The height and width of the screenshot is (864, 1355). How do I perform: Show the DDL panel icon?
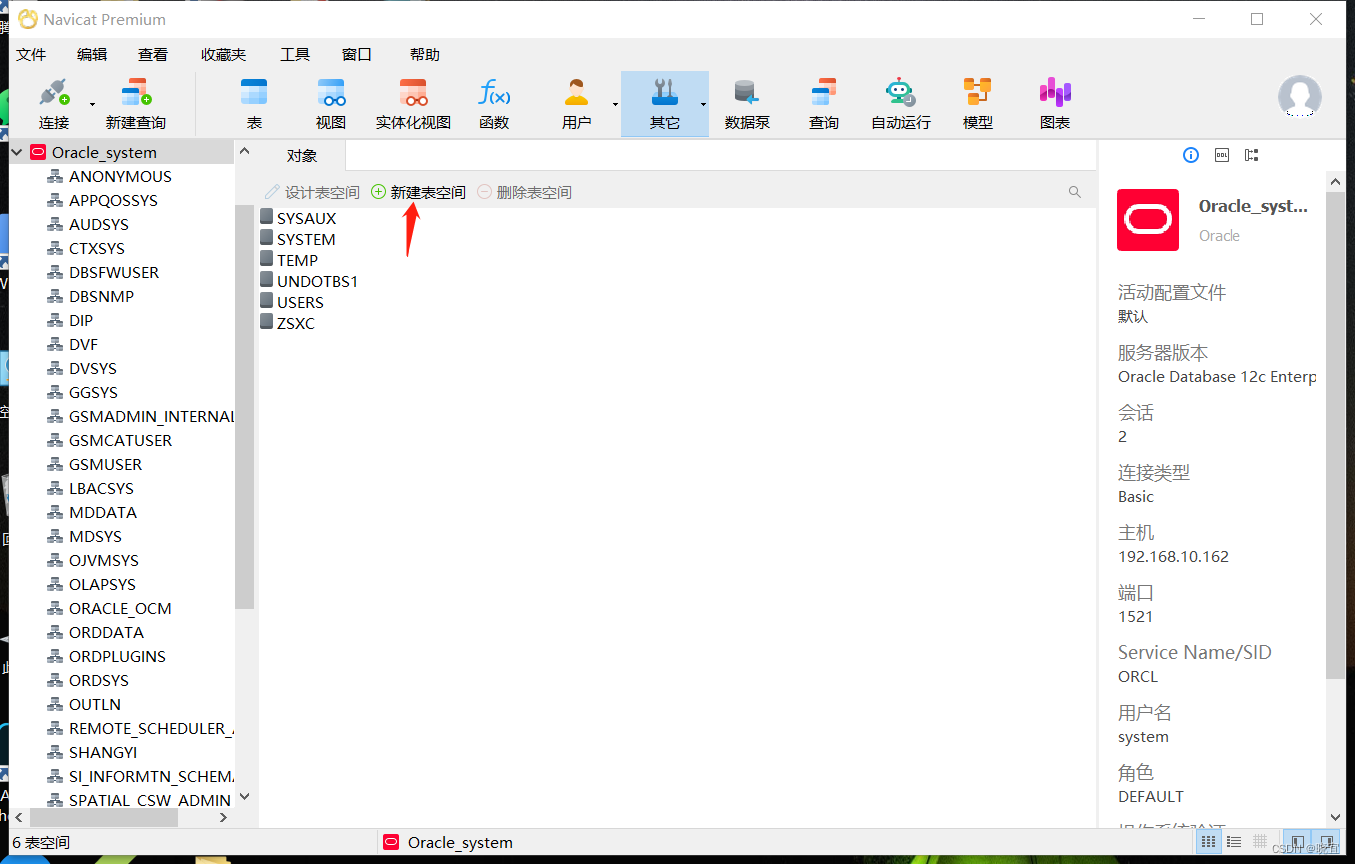[1221, 155]
